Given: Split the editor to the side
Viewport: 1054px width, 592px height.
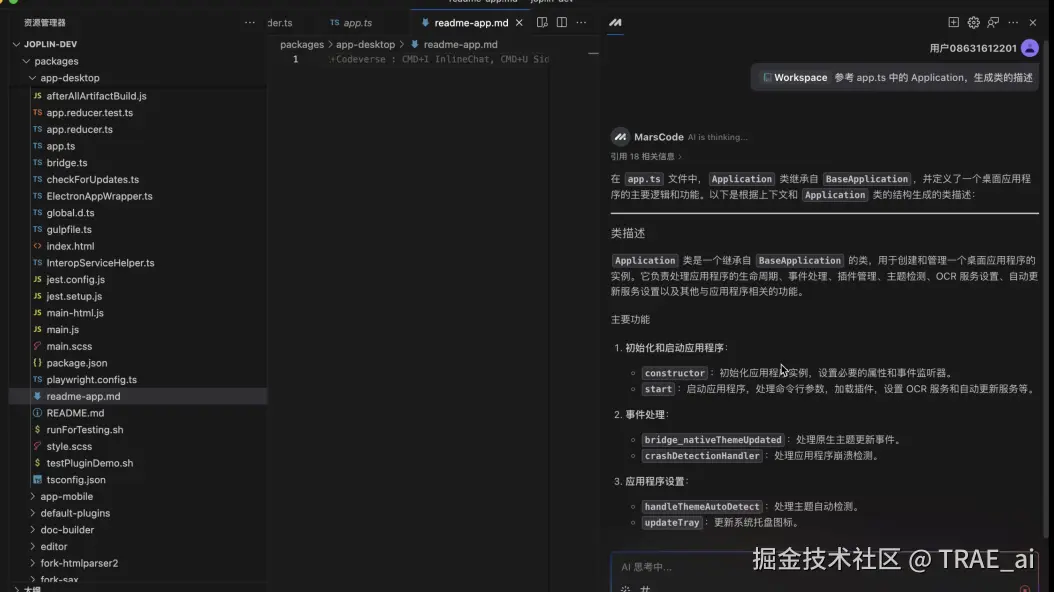Looking at the screenshot, I should click(562, 22).
